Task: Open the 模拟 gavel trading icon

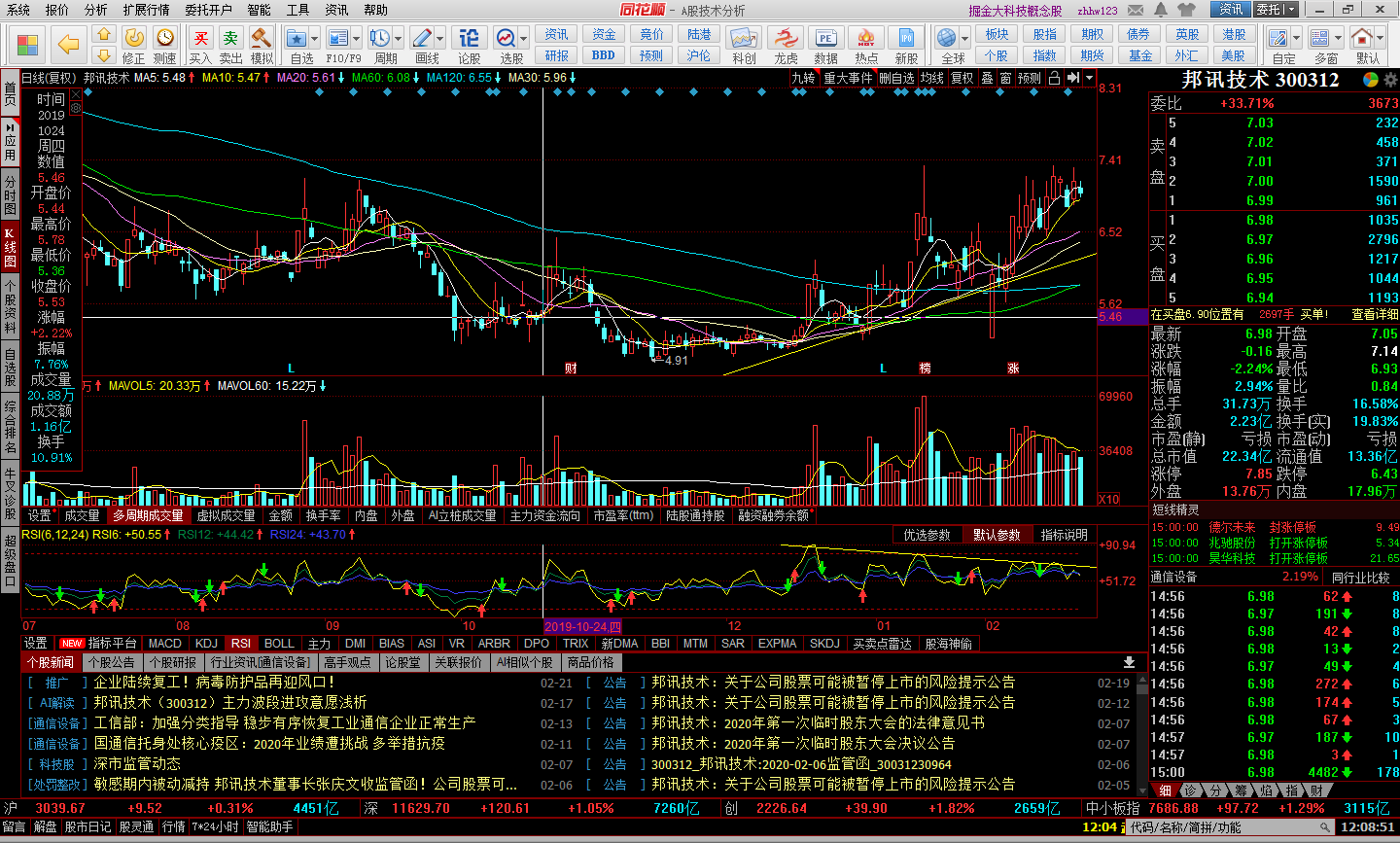Action: [262, 37]
